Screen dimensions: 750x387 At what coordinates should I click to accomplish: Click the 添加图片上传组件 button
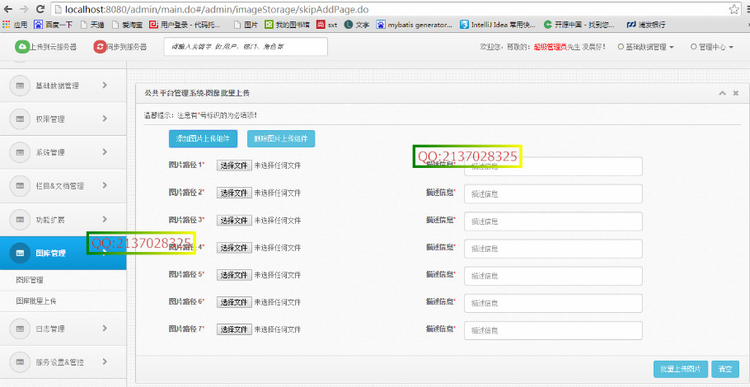(x=203, y=139)
